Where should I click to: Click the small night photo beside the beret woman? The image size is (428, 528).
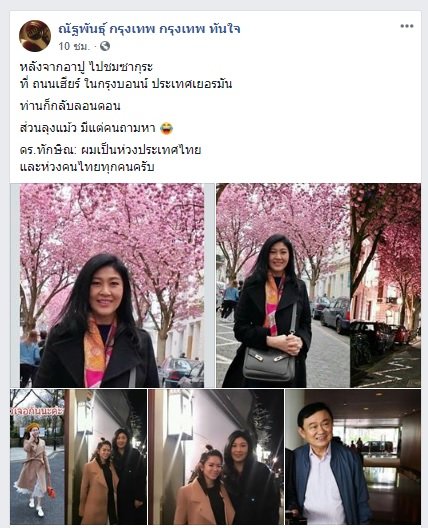click(105, 457)
